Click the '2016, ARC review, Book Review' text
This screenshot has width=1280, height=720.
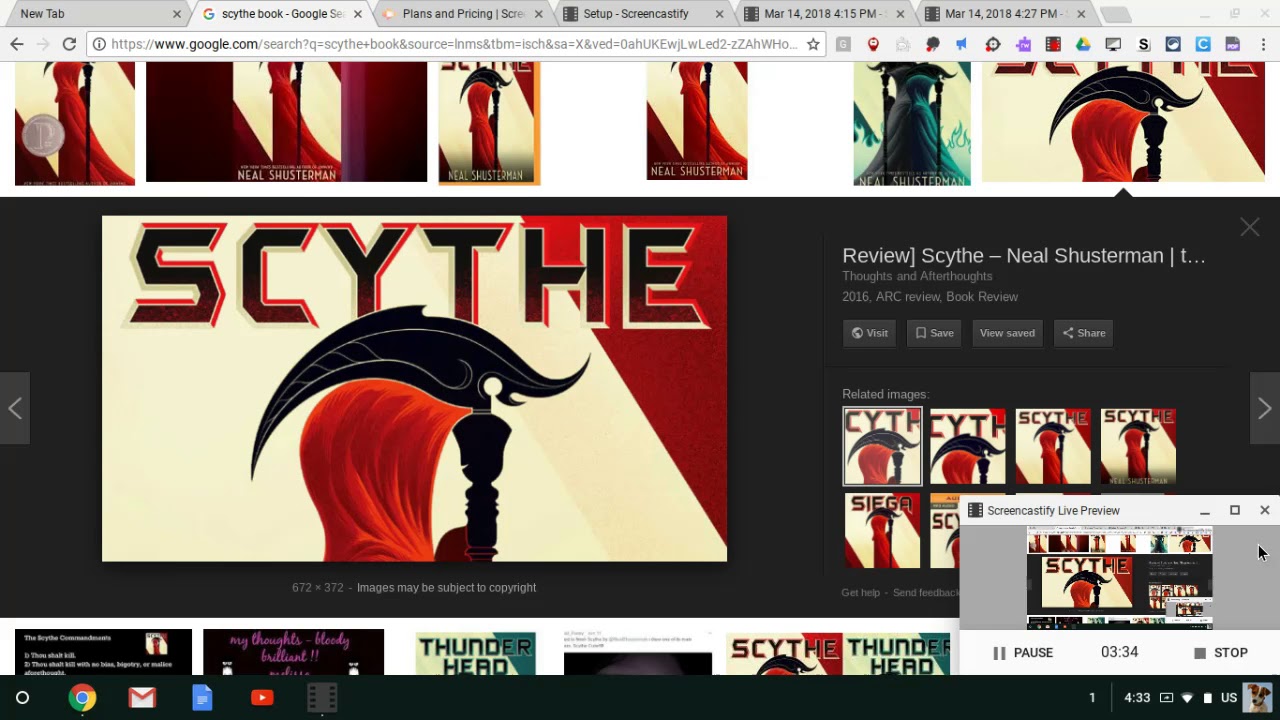pyautogui.click(x=930, y=297)
